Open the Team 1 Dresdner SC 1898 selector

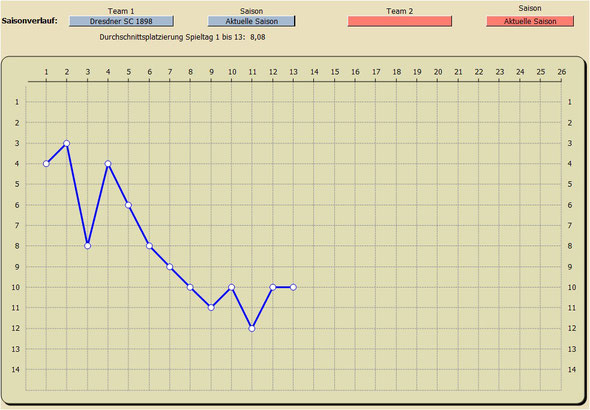(121, 21)
